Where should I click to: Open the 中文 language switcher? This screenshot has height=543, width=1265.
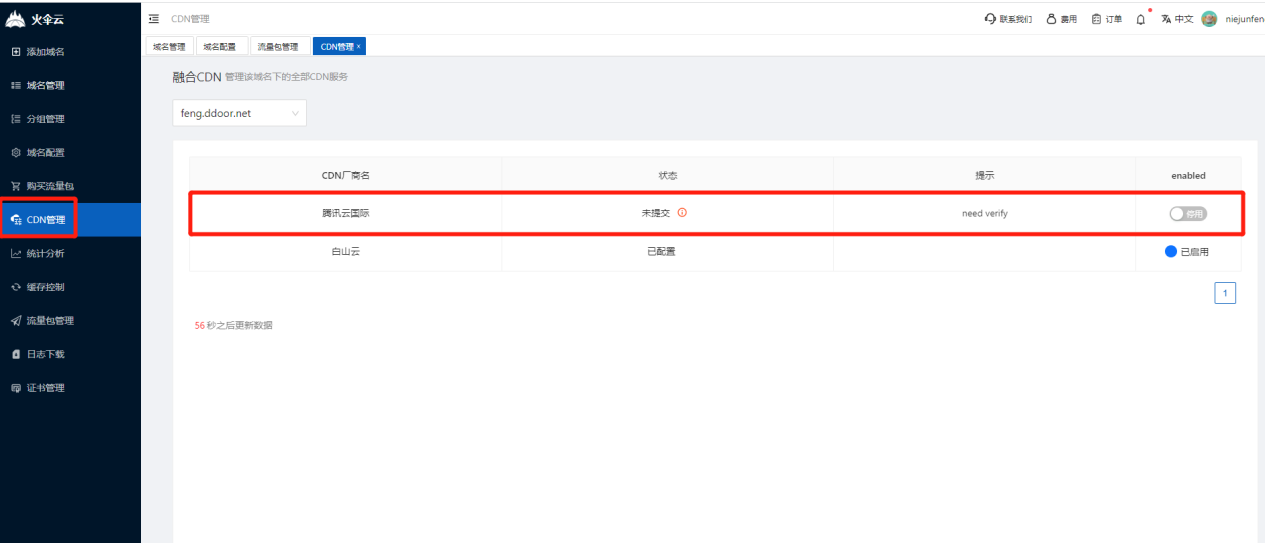(1177, 19)
